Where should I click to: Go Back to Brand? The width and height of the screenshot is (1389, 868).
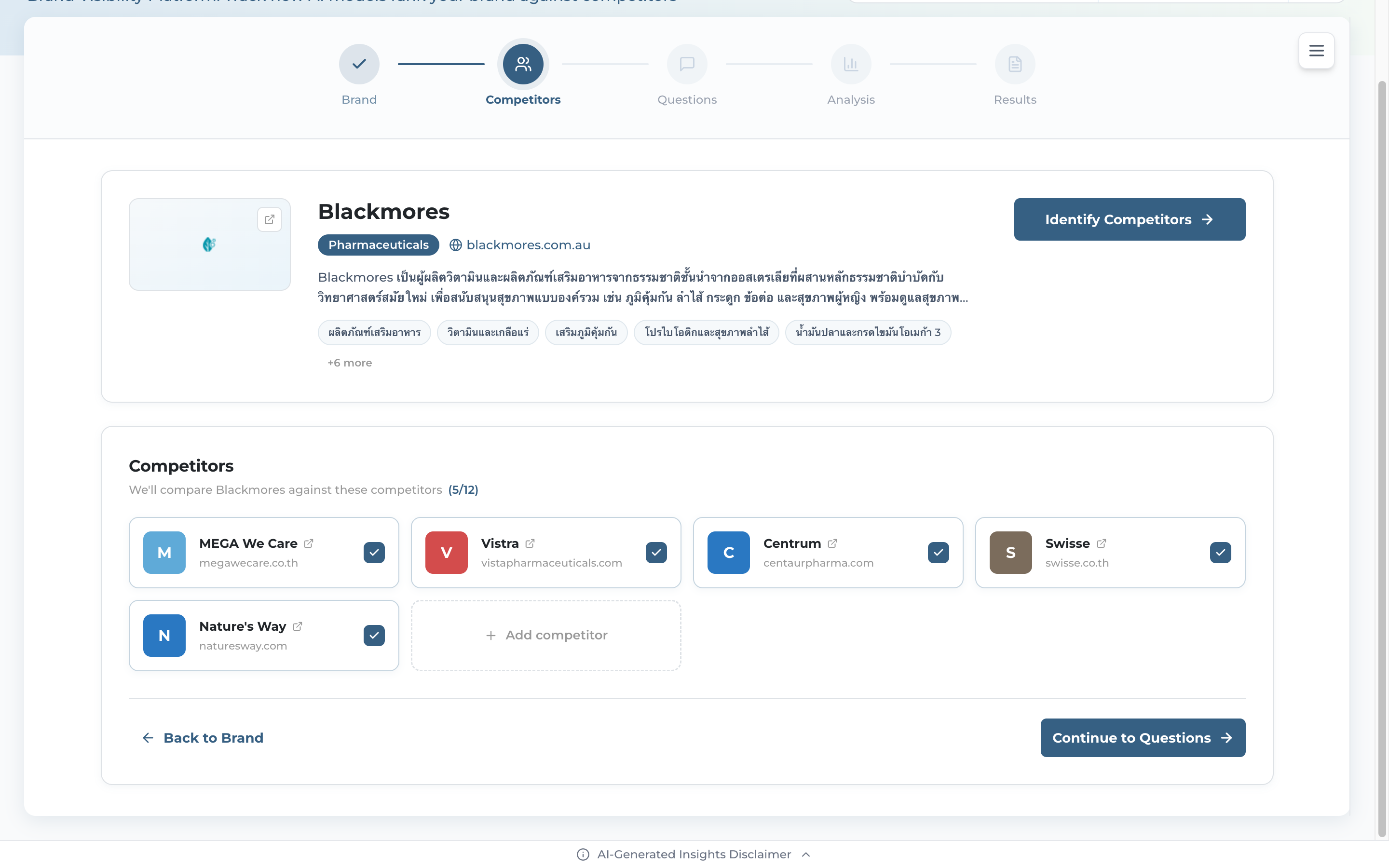point(203,738)
